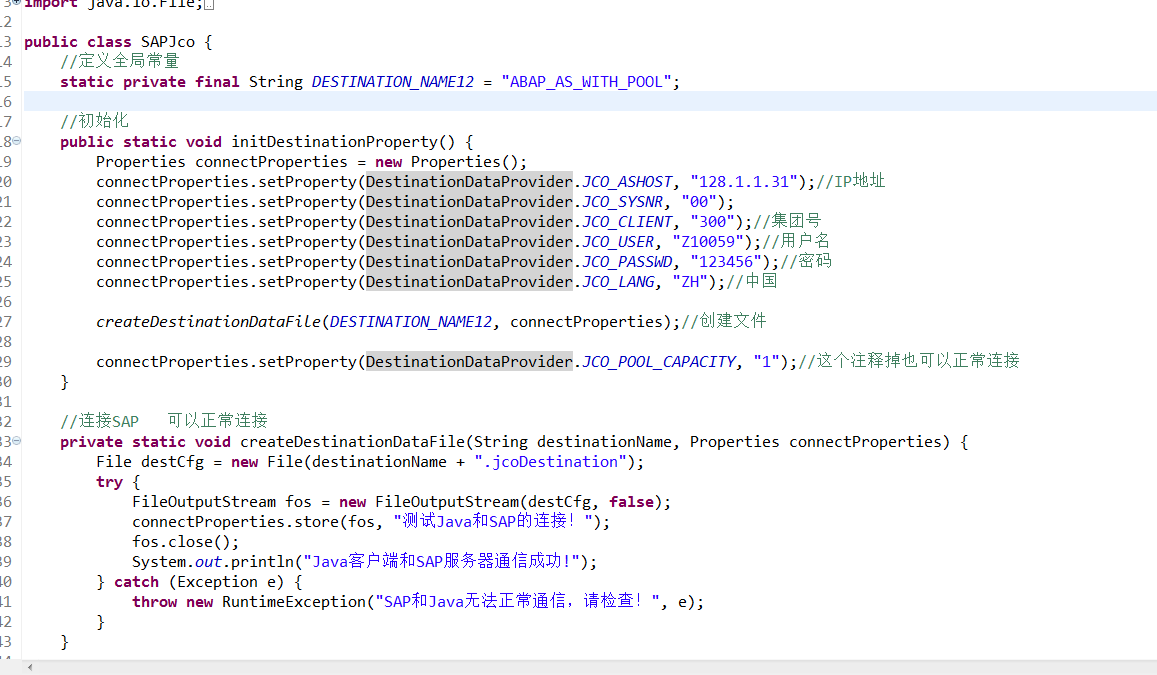Image resolution: width=1157 pixels, height=675 pixels.
Task: Click the JCO_ASHOST constant
Action: point(627,182)
